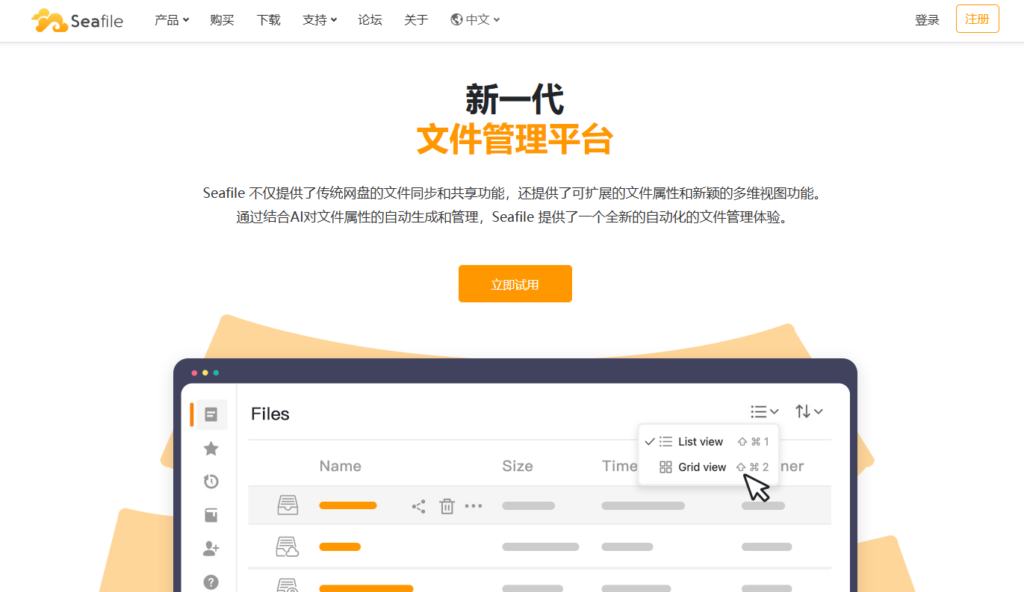Viewport: 1024px width, 592px height.
Task: Open the view mode list dropdown
Action: click(x=764, y=412)
